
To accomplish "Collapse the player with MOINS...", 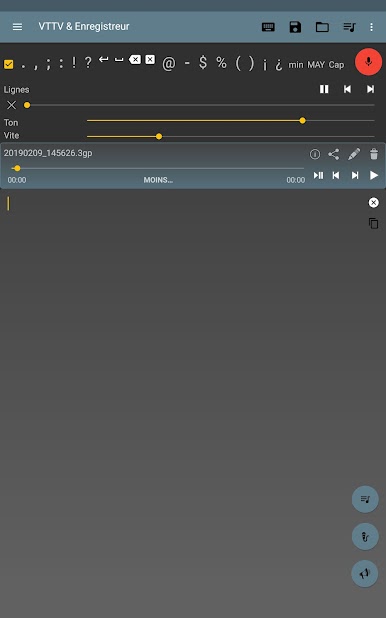I will (x=158, y=180).
